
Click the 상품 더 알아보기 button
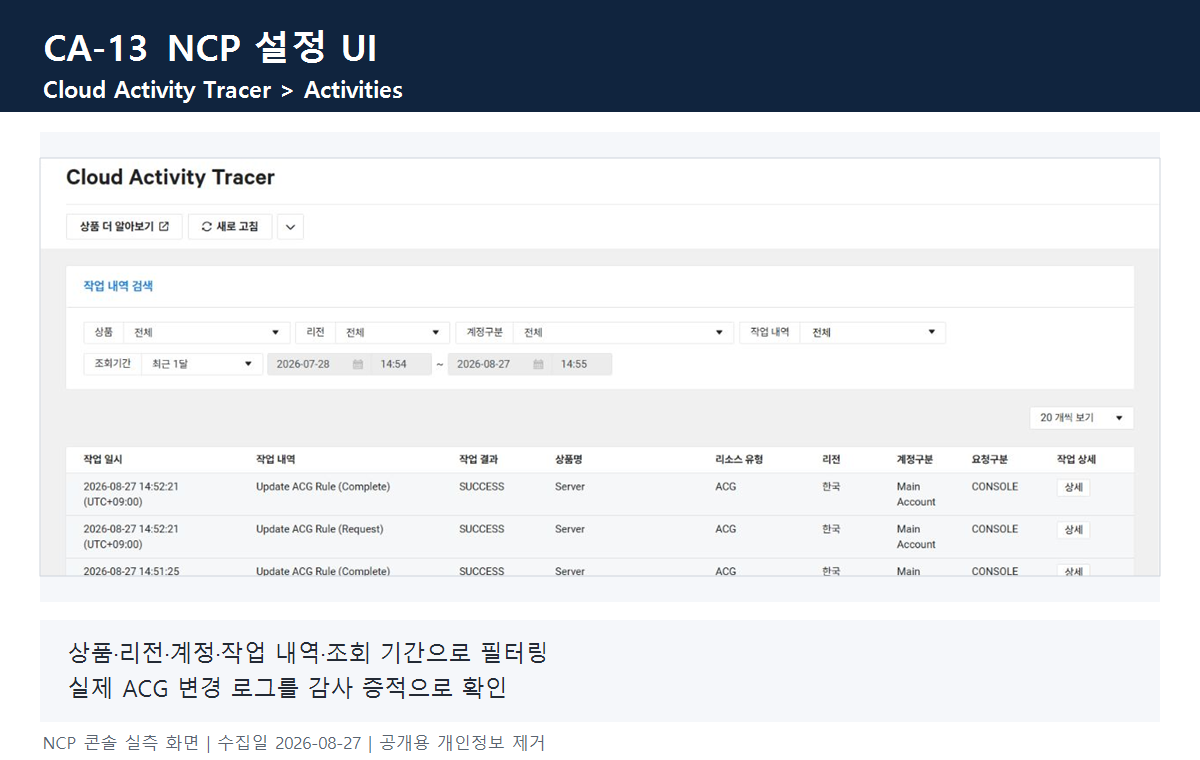(x=124, y=227)
